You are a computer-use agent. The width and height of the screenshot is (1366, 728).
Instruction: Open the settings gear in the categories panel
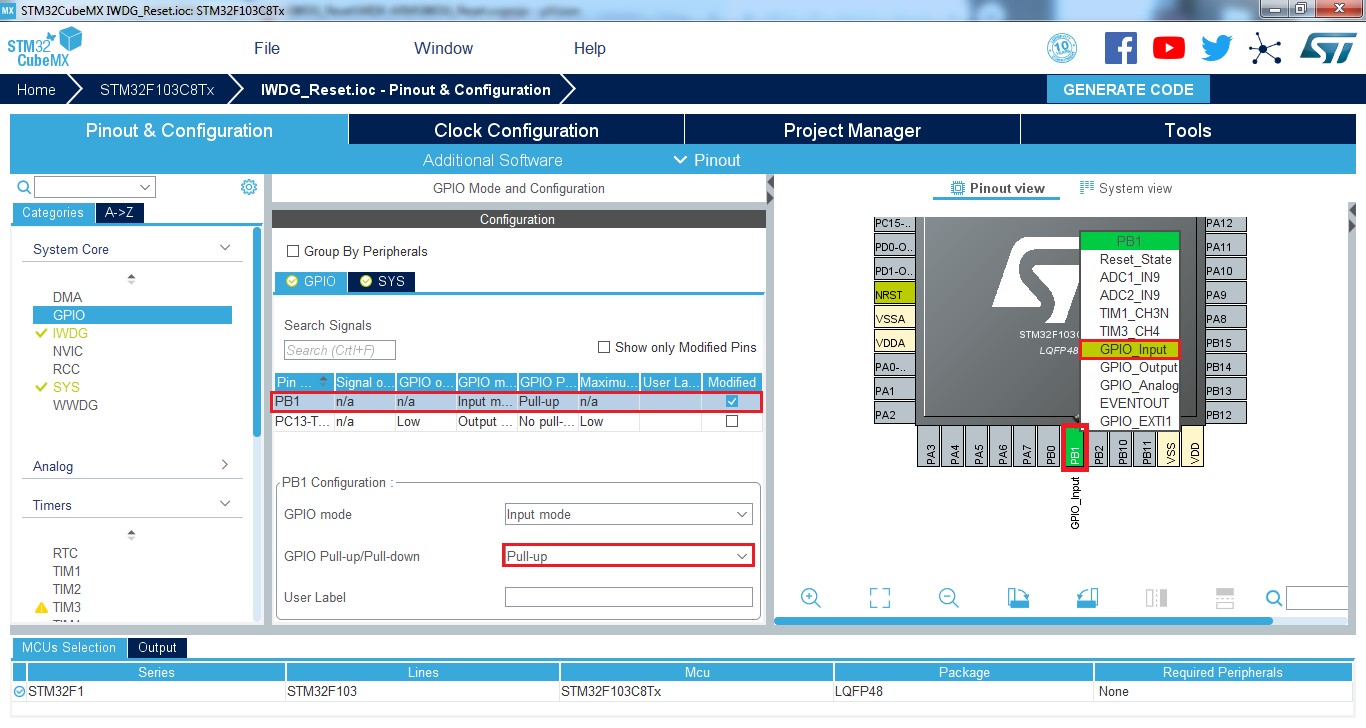(x=249, y=187)
